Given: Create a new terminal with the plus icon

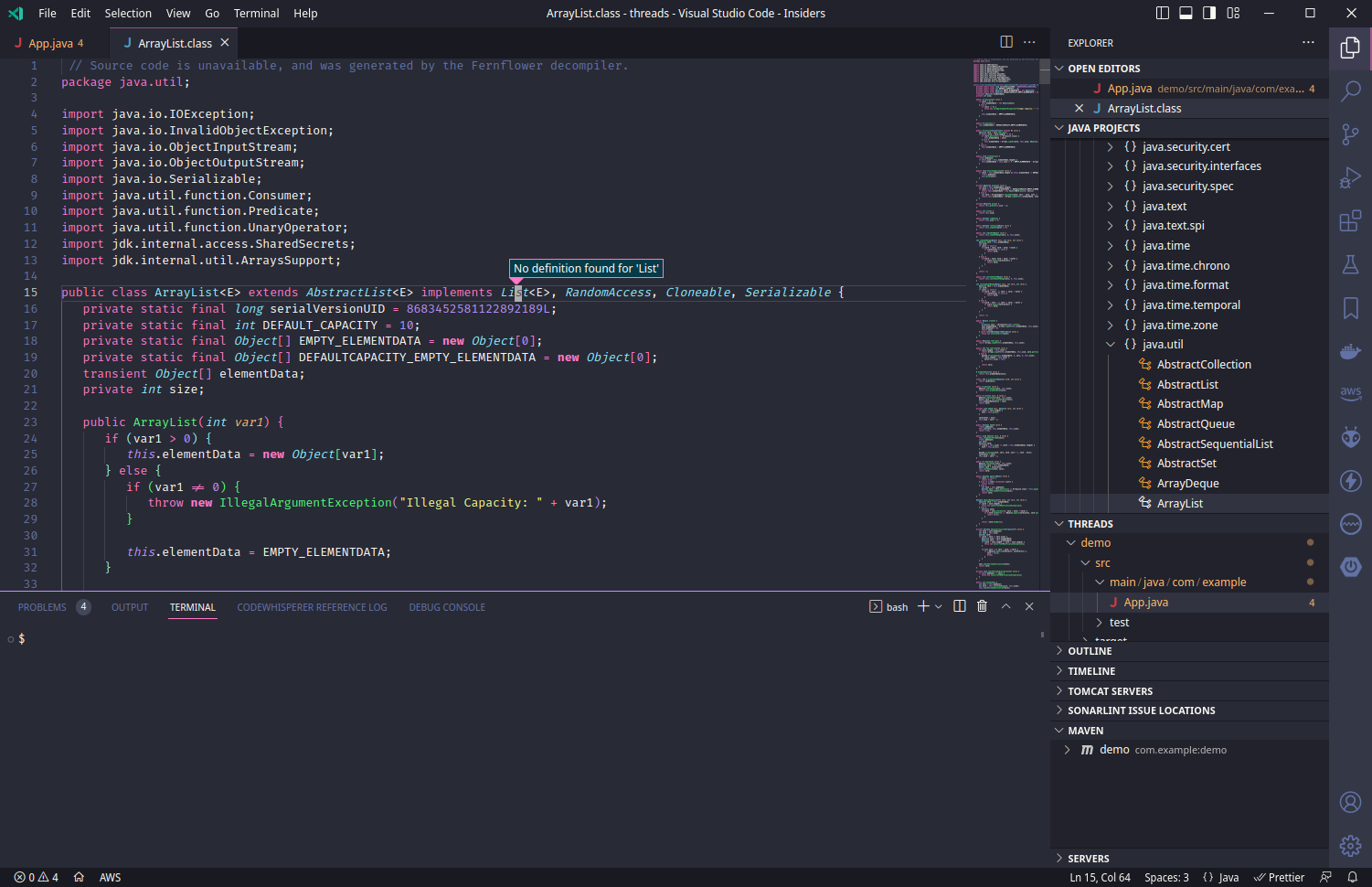Looking at the screenshot, I should click(x=923, y=606).
